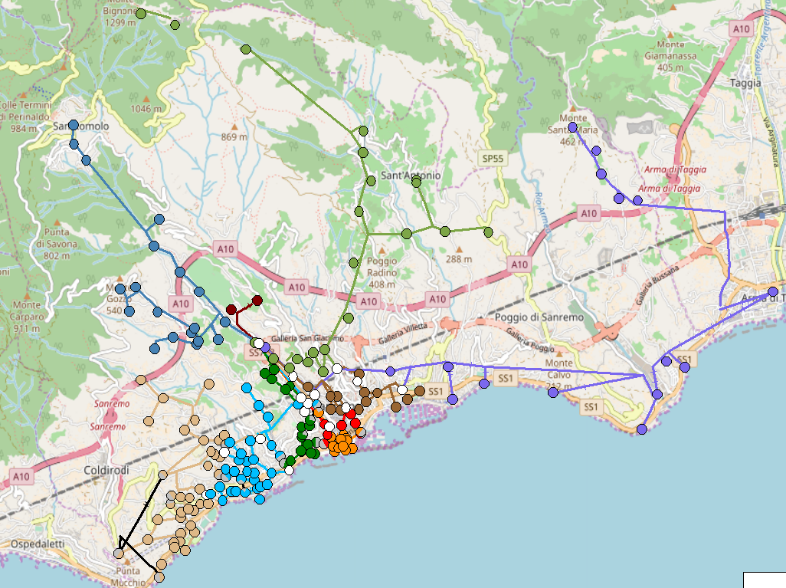Click the Ospedaletti town label

coord(32,543)
